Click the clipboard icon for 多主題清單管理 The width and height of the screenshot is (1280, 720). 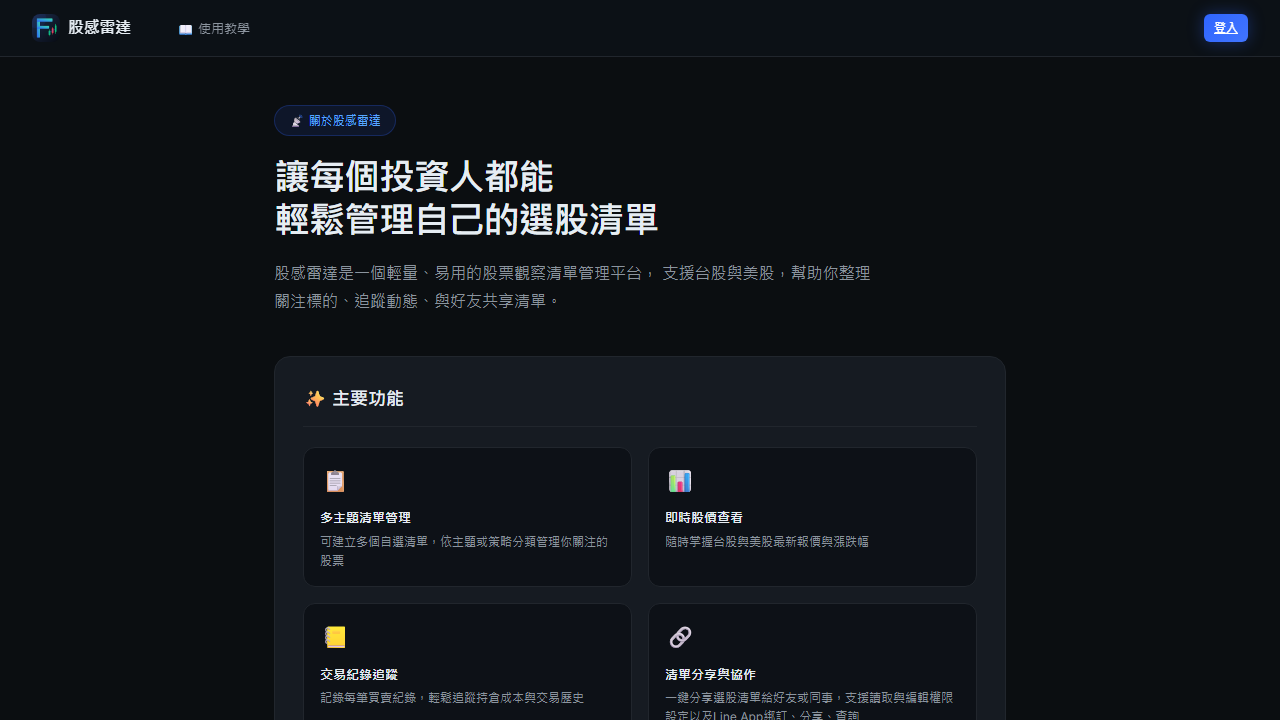tap(335, 481)
